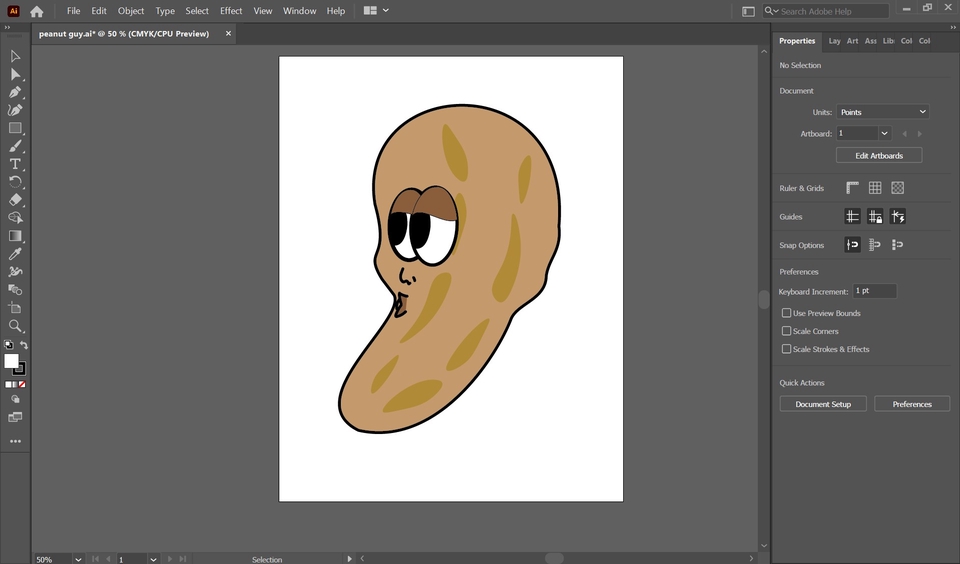Image resolution: width=960 pixels, height=564 pixels.
Task: Swap fill and stroke colors
Action: coord(23,345)
